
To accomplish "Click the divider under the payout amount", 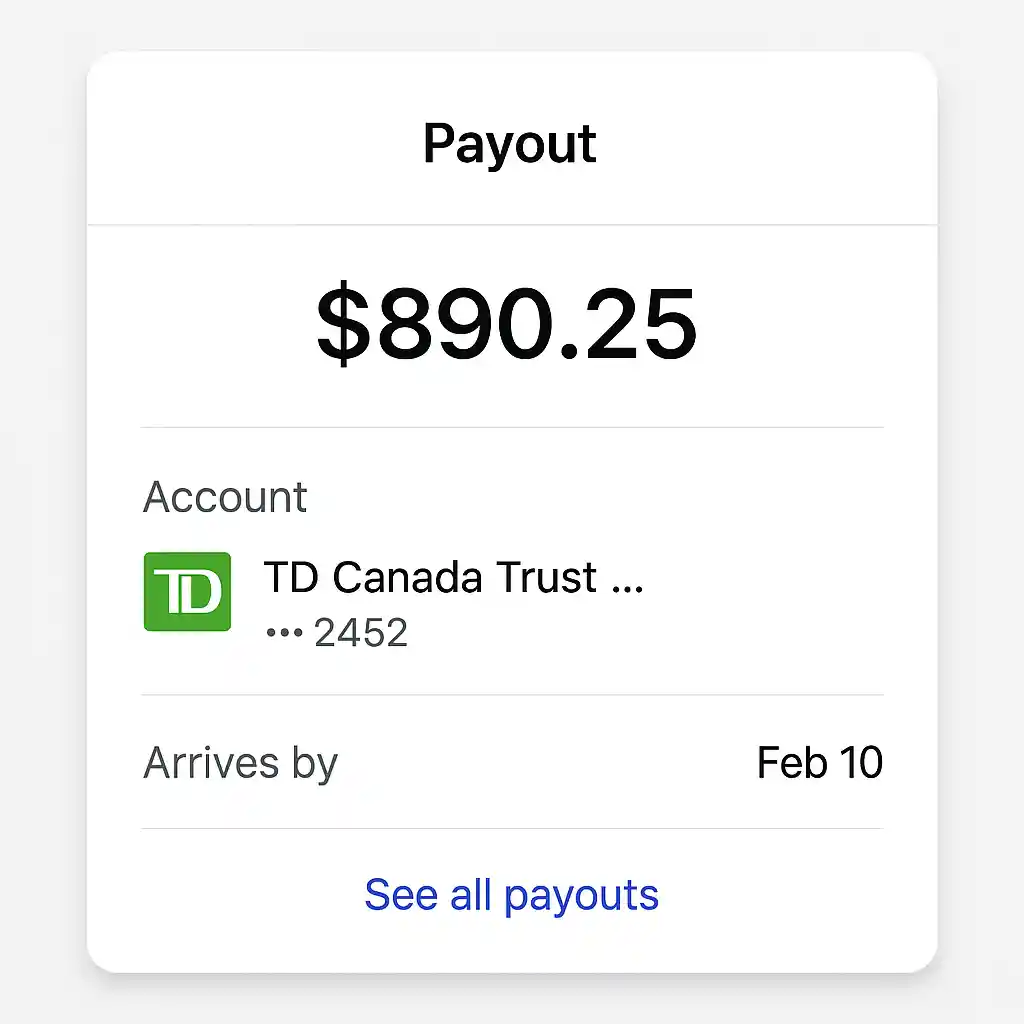I will pyautogui.click(x=511, y=425).
